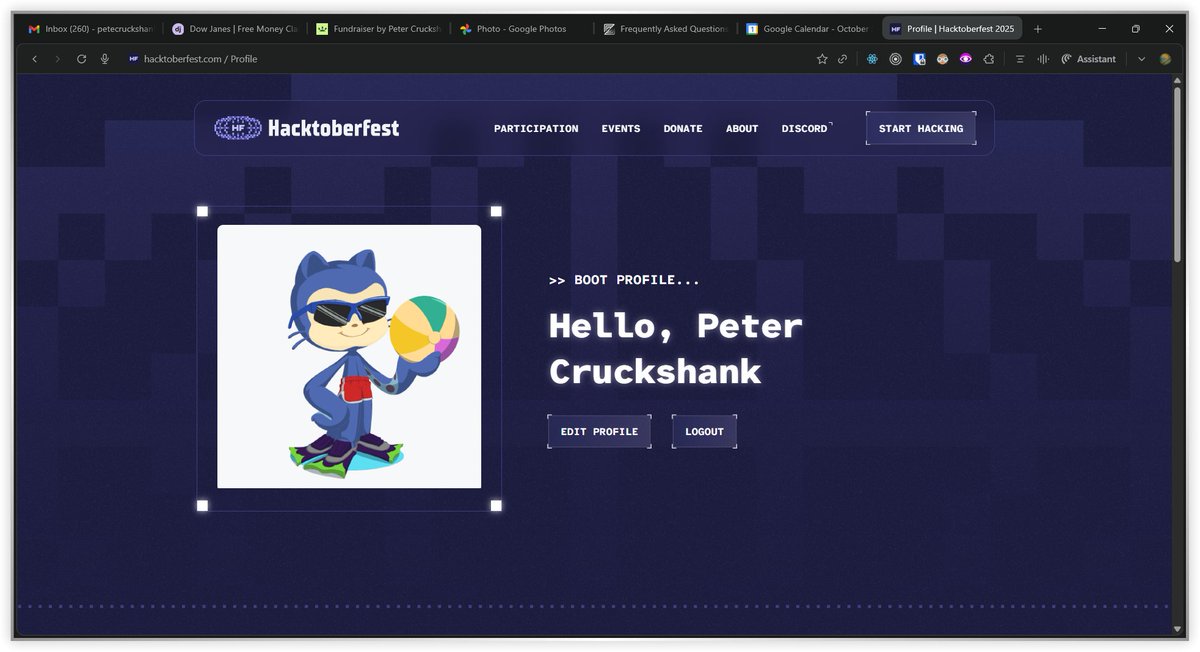Copy the page link with the chain icon
This screenshot has width=1200, height=652.
pyautogui.click(x=842, y=59)
